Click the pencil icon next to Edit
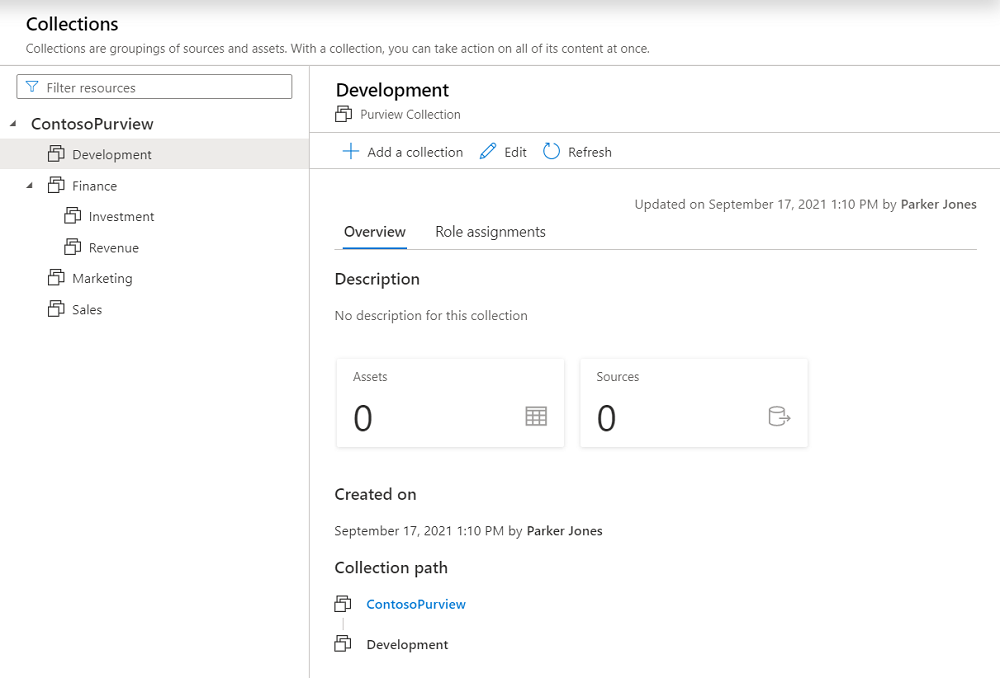 pos(488,151)
